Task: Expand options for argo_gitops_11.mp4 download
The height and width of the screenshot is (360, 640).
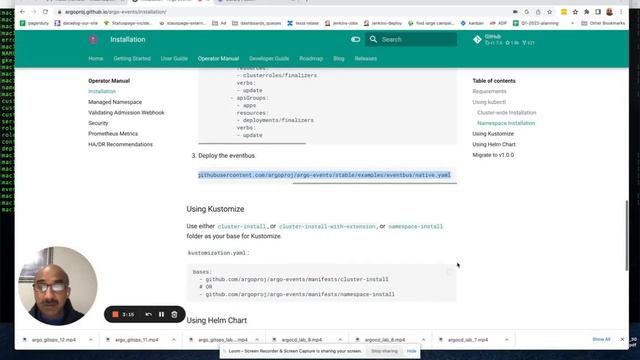Action: click(174, 340)
